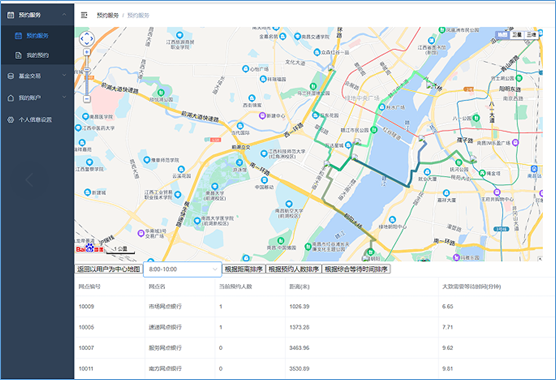556x380 pixels.
Task: Pan map right using the compass arrow
Action: pyautogui.click(x=92, y=39)
